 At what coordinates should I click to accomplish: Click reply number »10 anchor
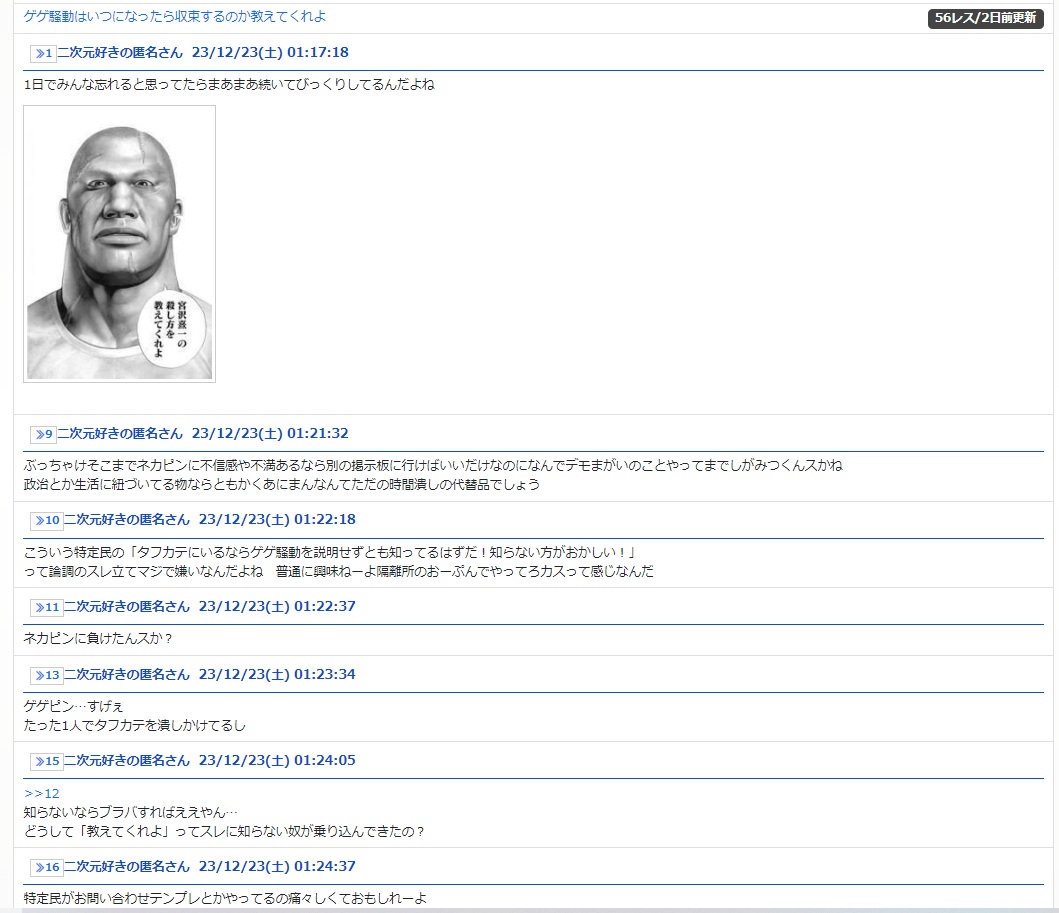point(47,521)
